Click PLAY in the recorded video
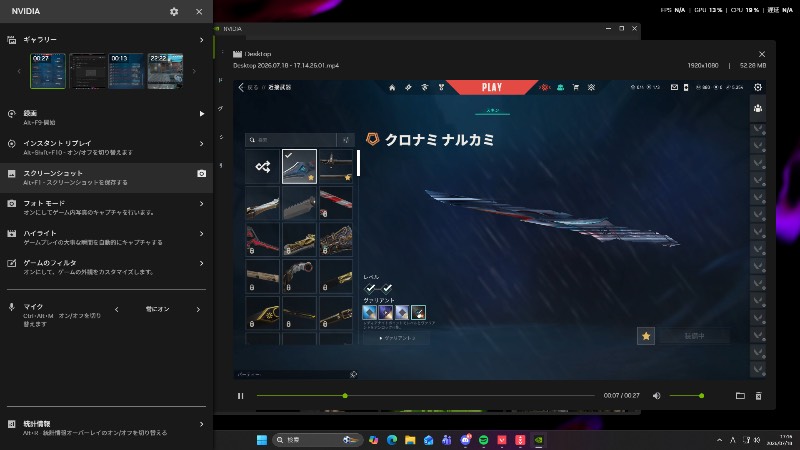 click(x=492, y=87)
